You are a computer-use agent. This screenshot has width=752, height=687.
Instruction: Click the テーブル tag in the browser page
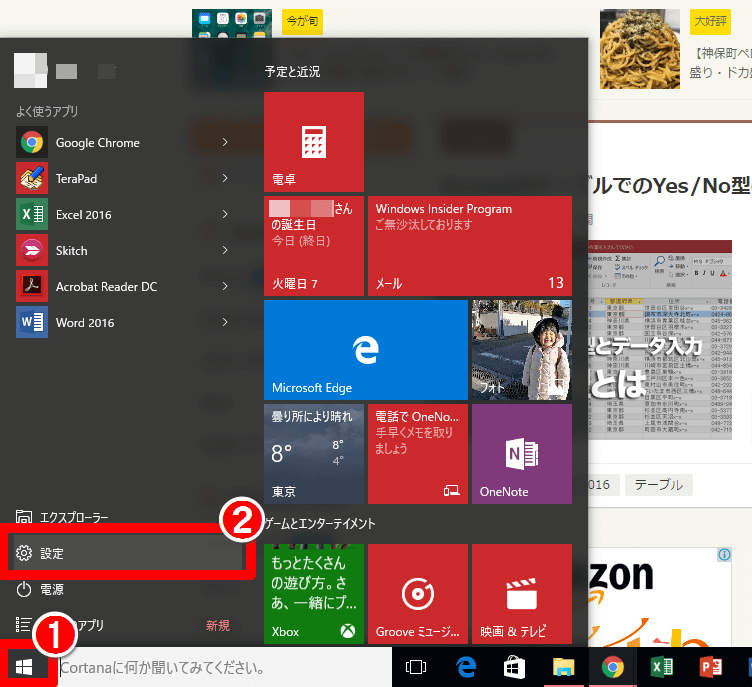tap(659, 485)
